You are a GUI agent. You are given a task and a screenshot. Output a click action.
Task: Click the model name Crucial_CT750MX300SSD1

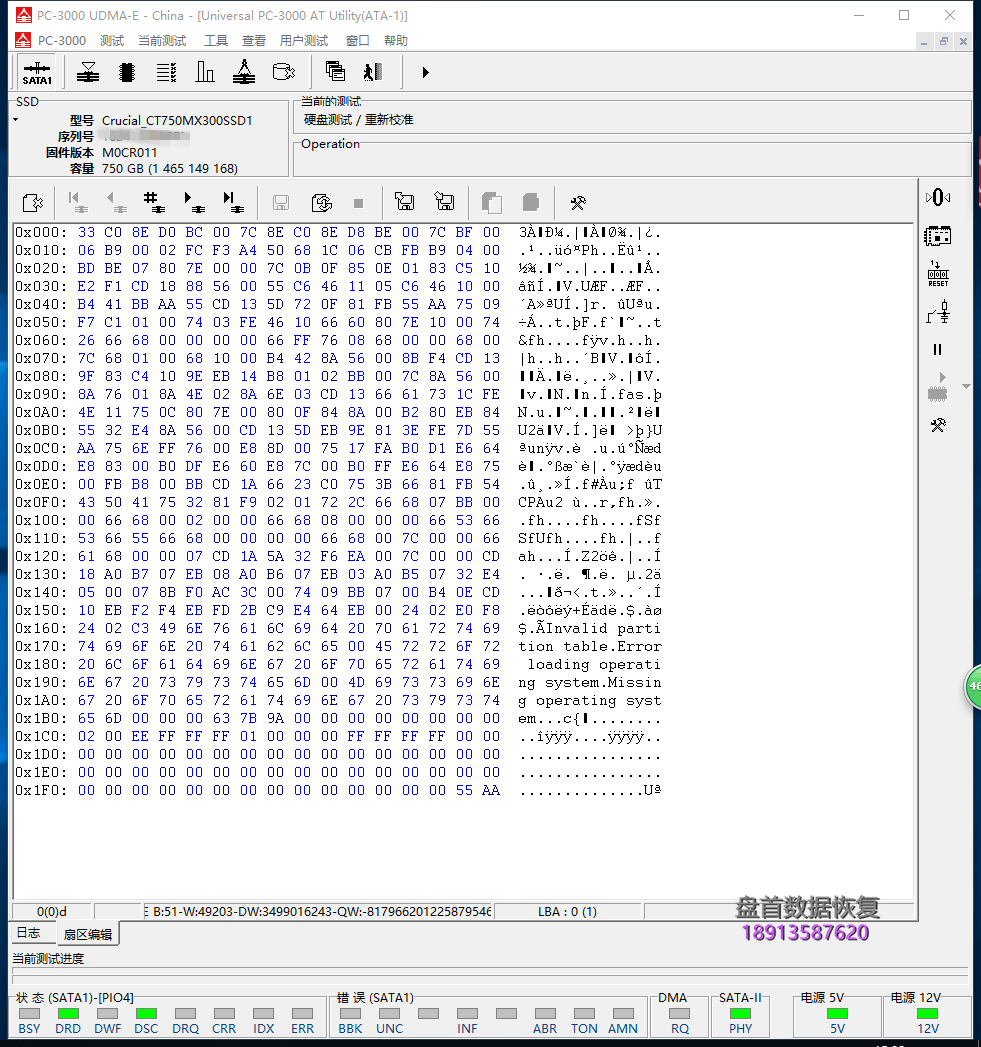(x=177, y=120)
